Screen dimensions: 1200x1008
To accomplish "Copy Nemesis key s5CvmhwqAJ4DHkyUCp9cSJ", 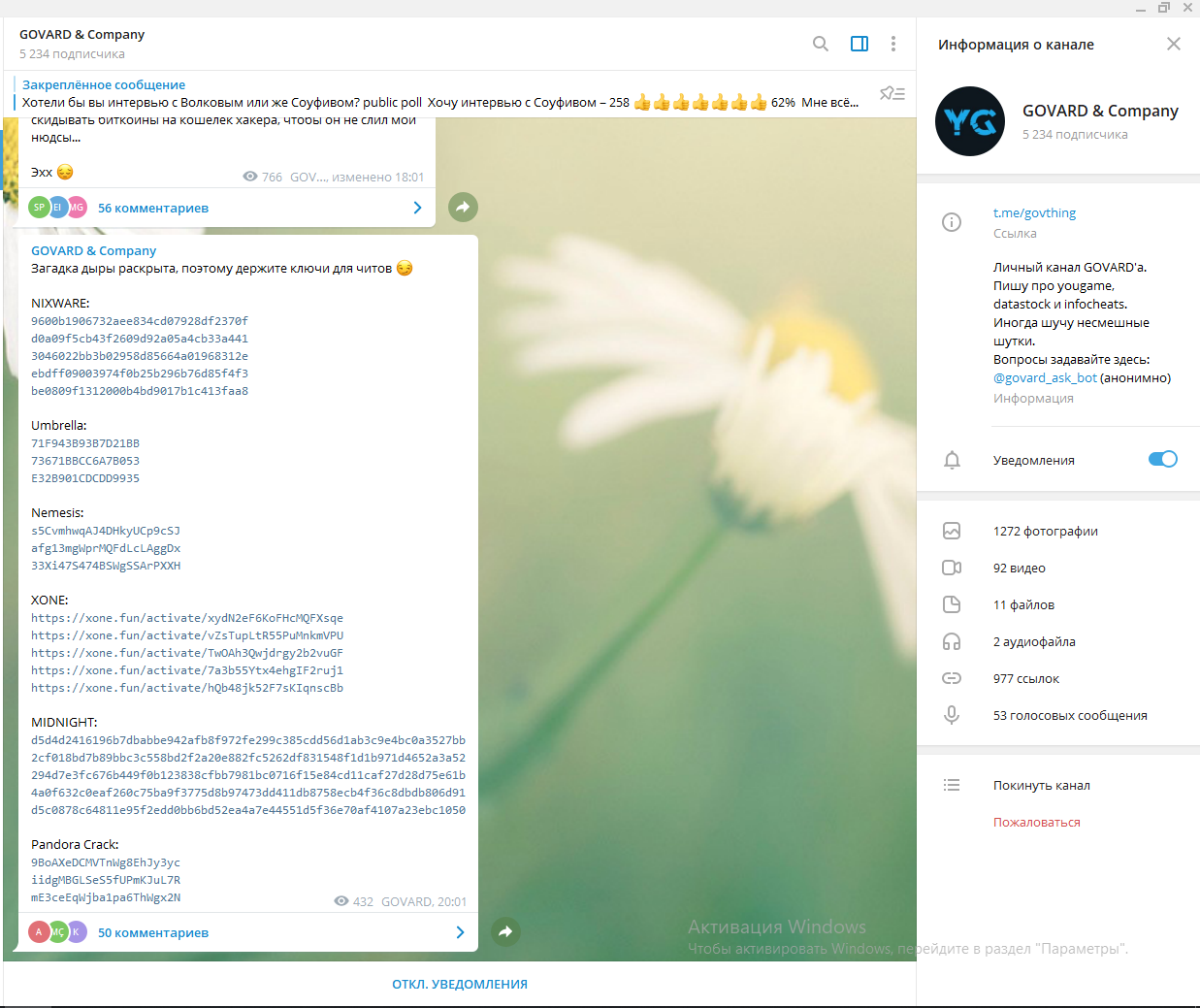I will 106,531.
